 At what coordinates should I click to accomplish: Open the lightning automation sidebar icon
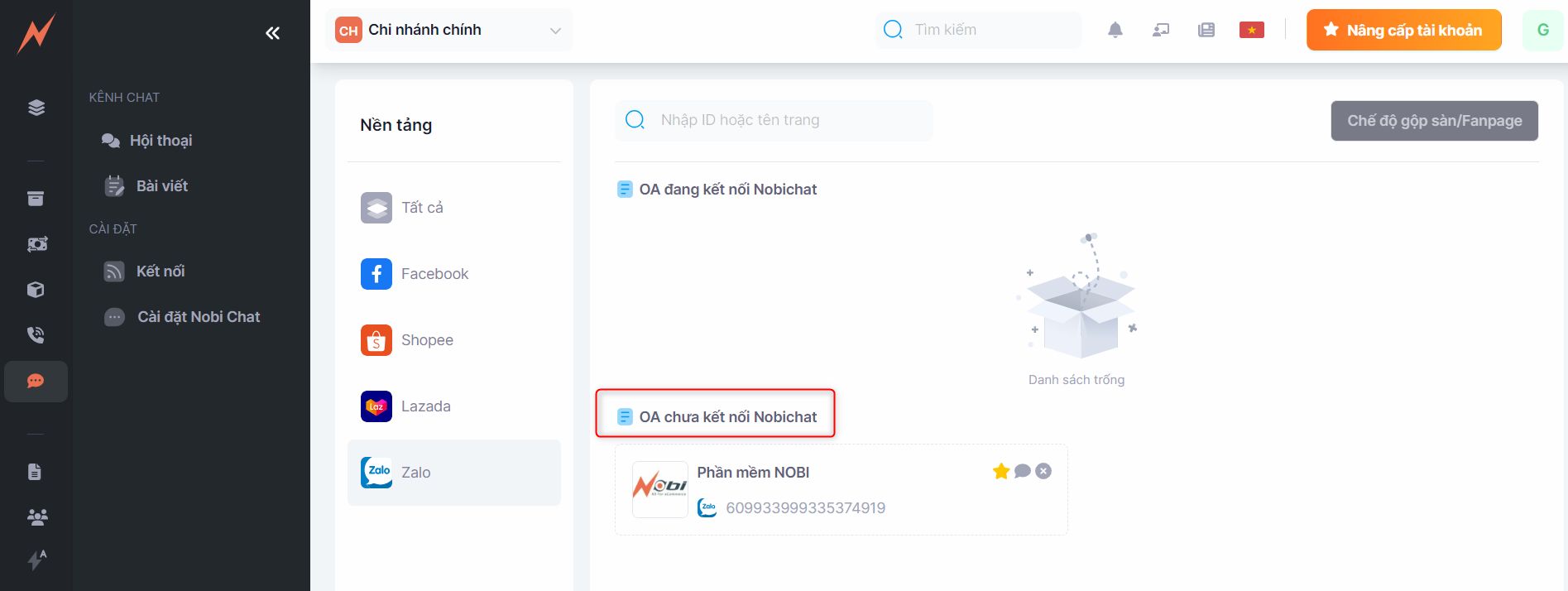37,560
